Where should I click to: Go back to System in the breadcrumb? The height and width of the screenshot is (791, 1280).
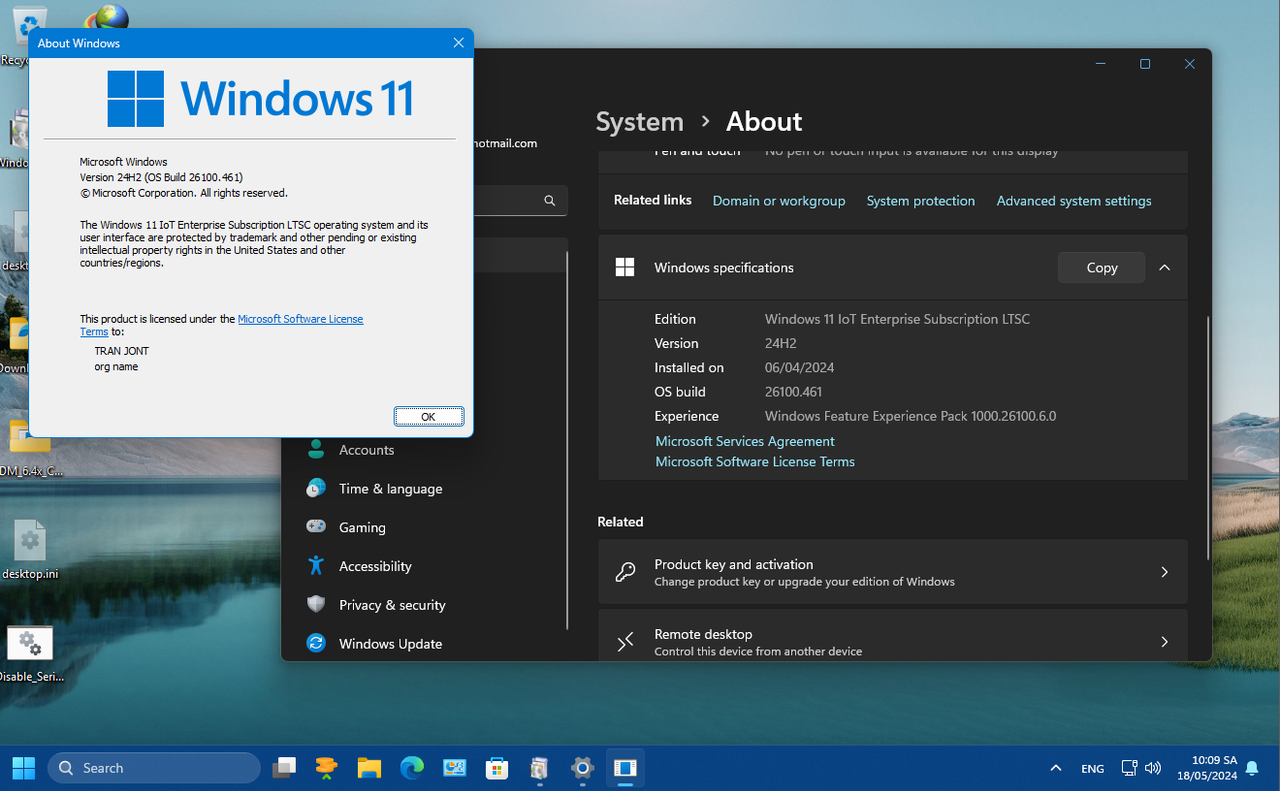[640, 121]
